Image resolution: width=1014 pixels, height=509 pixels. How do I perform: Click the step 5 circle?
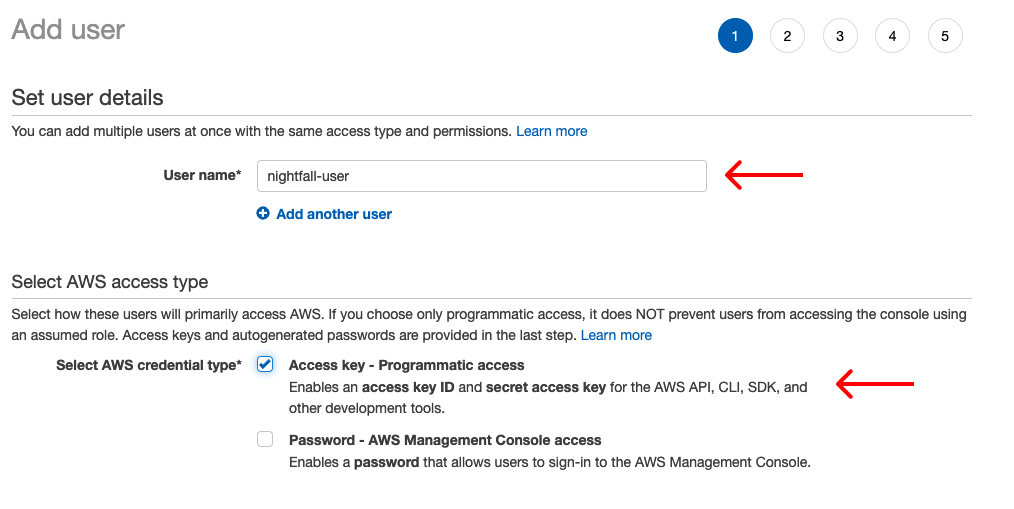(x=945, y=37)
